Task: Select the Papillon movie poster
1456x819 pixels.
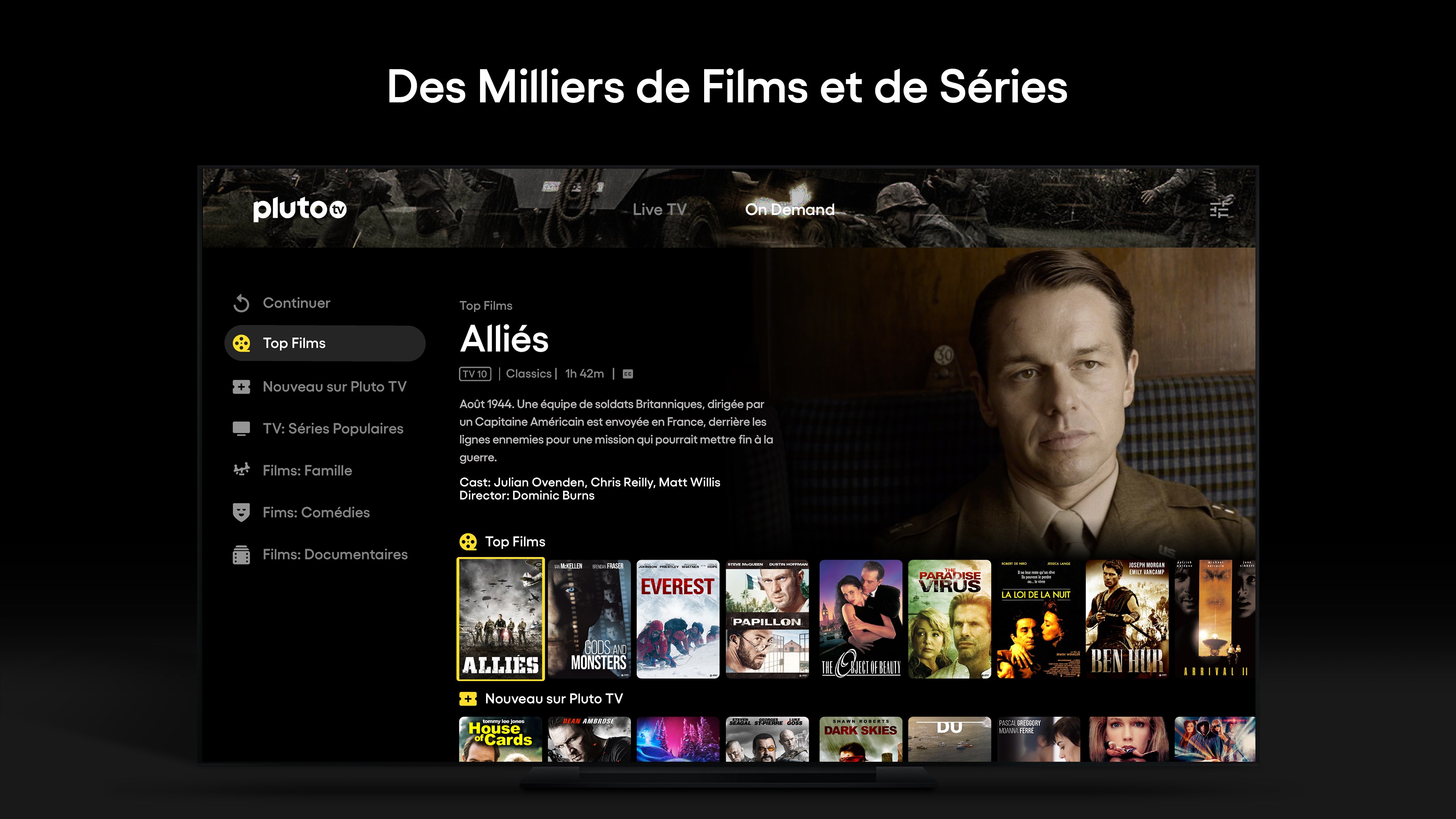Action: point(767,619)
